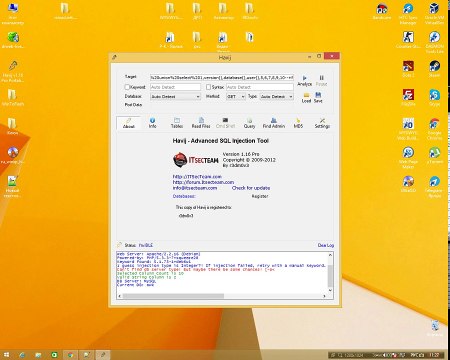The height and width of the screenshot is (360, 450).
Task: Click the log scroll up arrow
Action: pyautogui.click(x=330, y=255)
